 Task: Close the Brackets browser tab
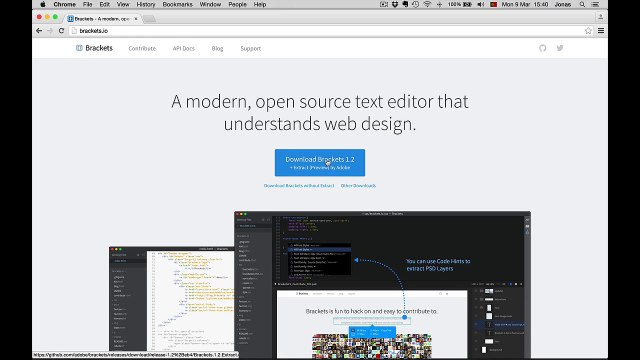pyautogui.click(x=136, y=19)
